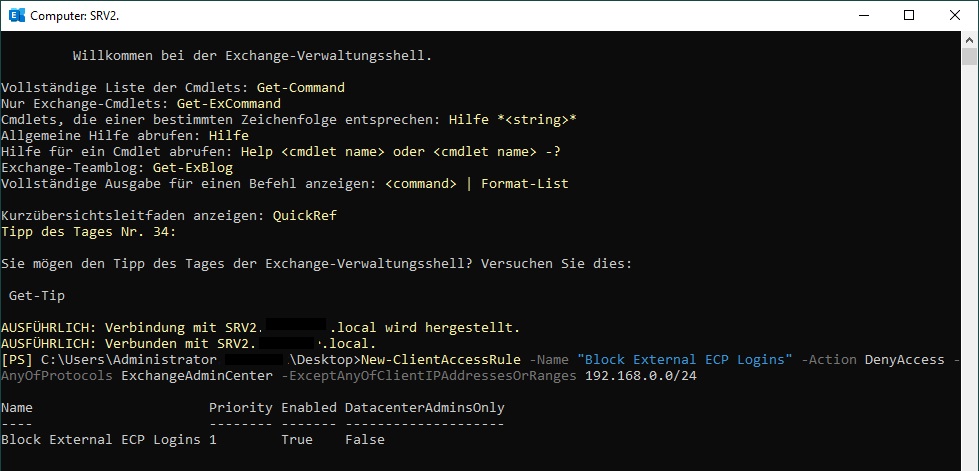Image resolution: width=979 pixels, height=471 pixels.
Task: Click the 'Help <cmdlet name>' text
Action: (313, 152)
